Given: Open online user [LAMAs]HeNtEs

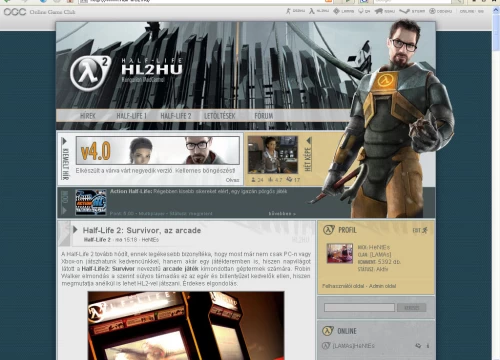Looking at the screenshot, I should click(354, 346).
